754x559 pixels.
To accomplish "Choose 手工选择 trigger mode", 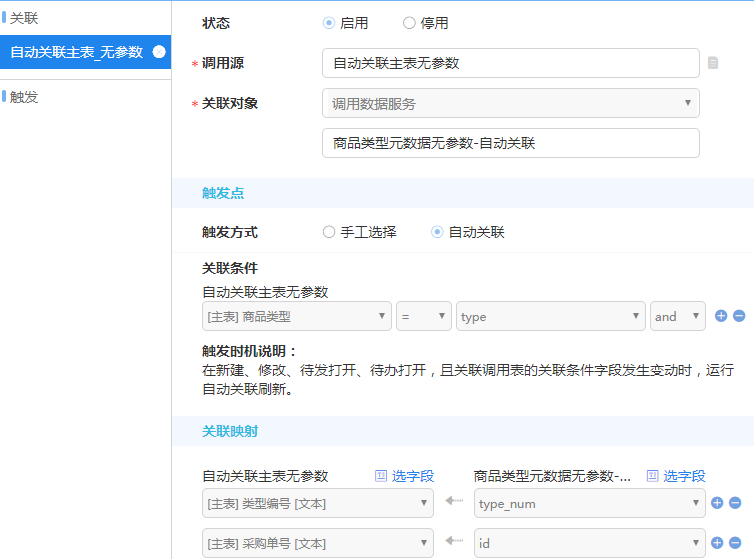I will [329, 232].
